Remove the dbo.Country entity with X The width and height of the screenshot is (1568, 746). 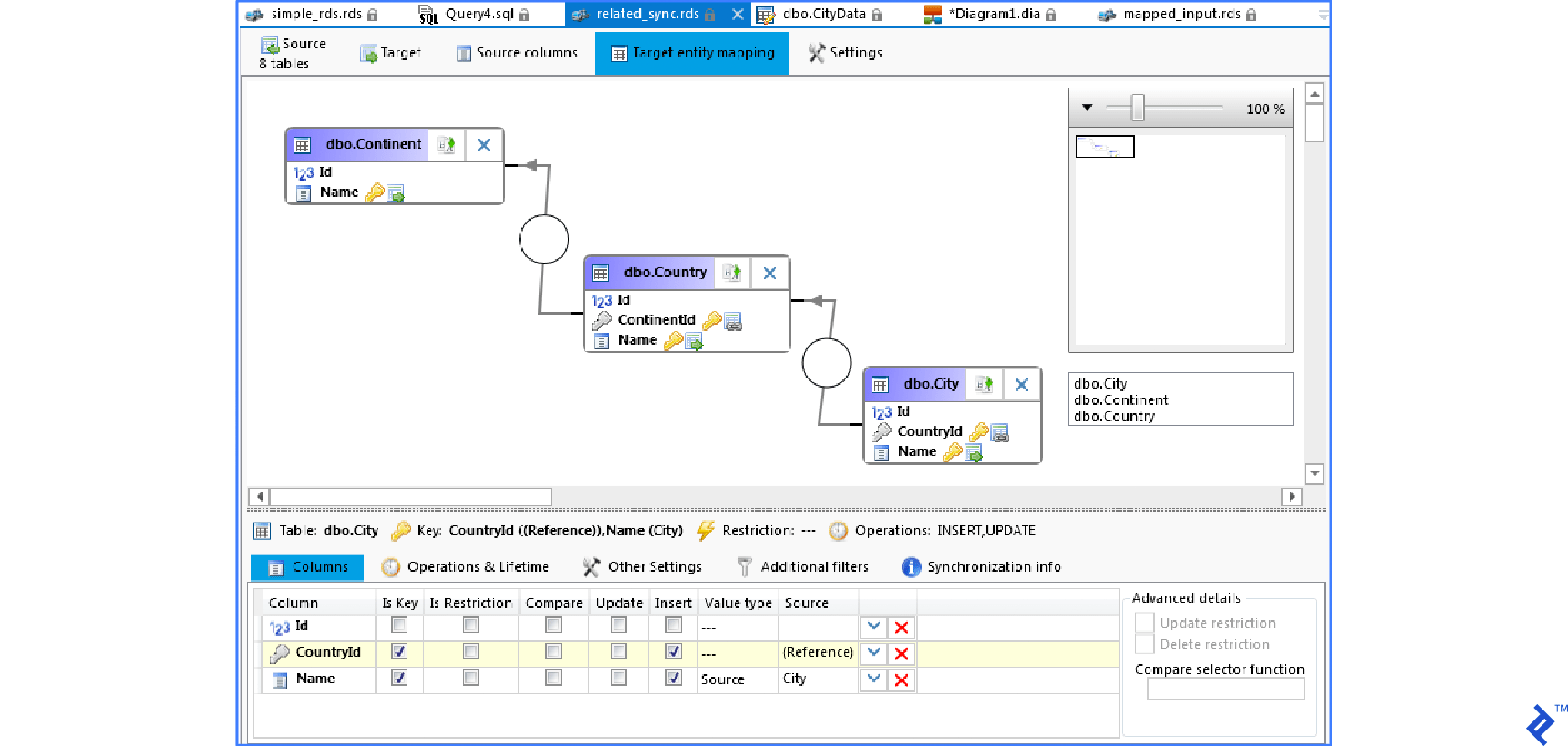coord(769,273)
